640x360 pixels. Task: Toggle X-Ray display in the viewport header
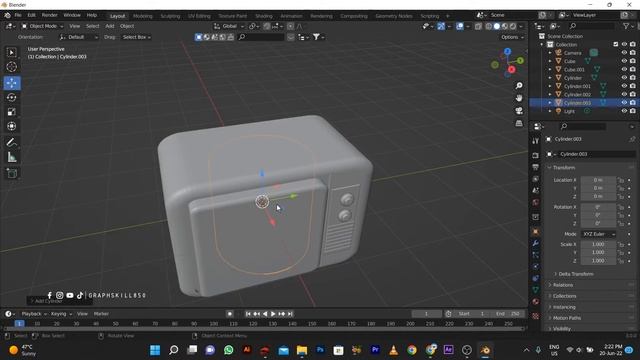478,26
